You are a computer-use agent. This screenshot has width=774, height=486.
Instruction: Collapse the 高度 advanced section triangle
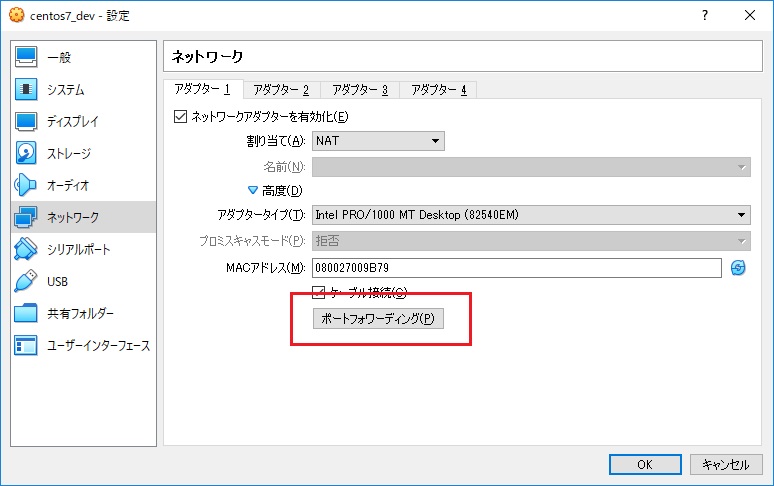coord(253,190)
